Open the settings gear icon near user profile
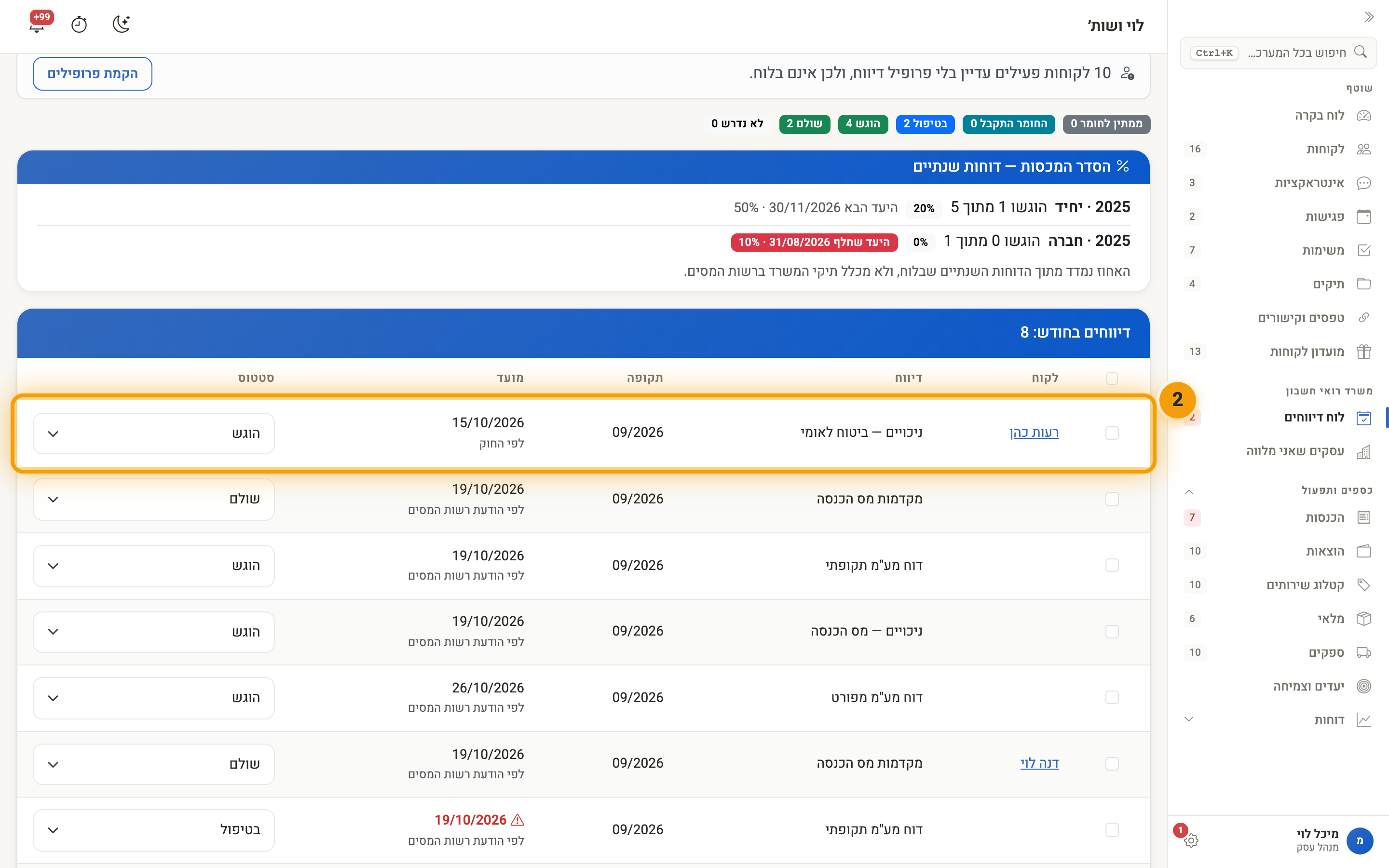Viewport: 1389px width, 868px height. (1191, 841)
